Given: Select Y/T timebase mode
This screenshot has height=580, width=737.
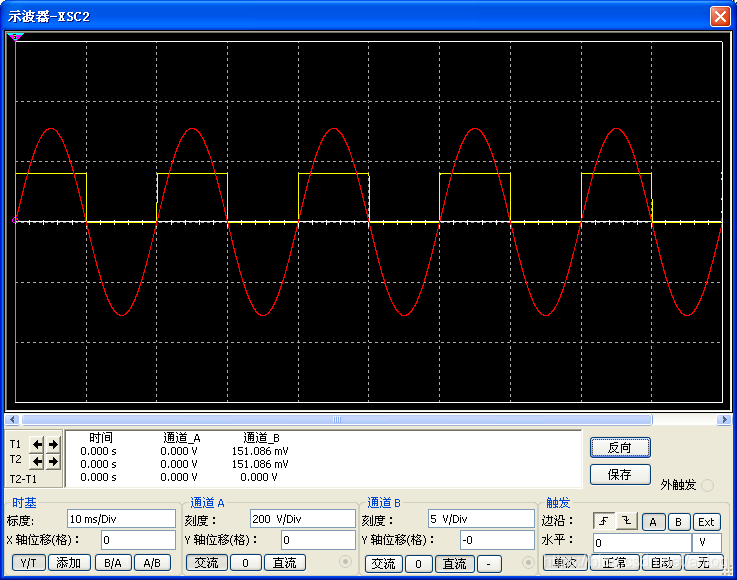Looking at the screenshot, I should (28, 563).
